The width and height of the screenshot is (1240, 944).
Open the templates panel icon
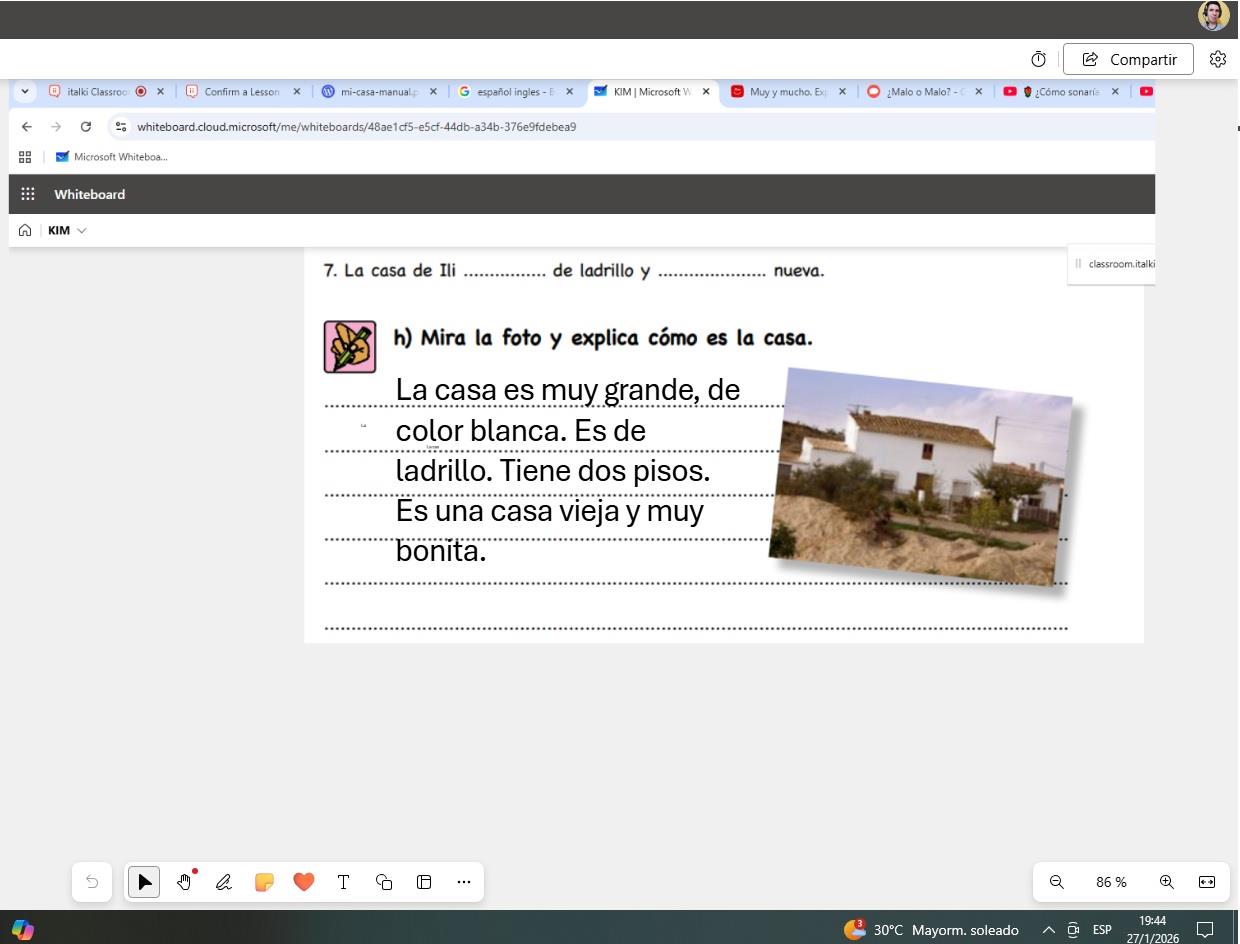pos(424,882)
